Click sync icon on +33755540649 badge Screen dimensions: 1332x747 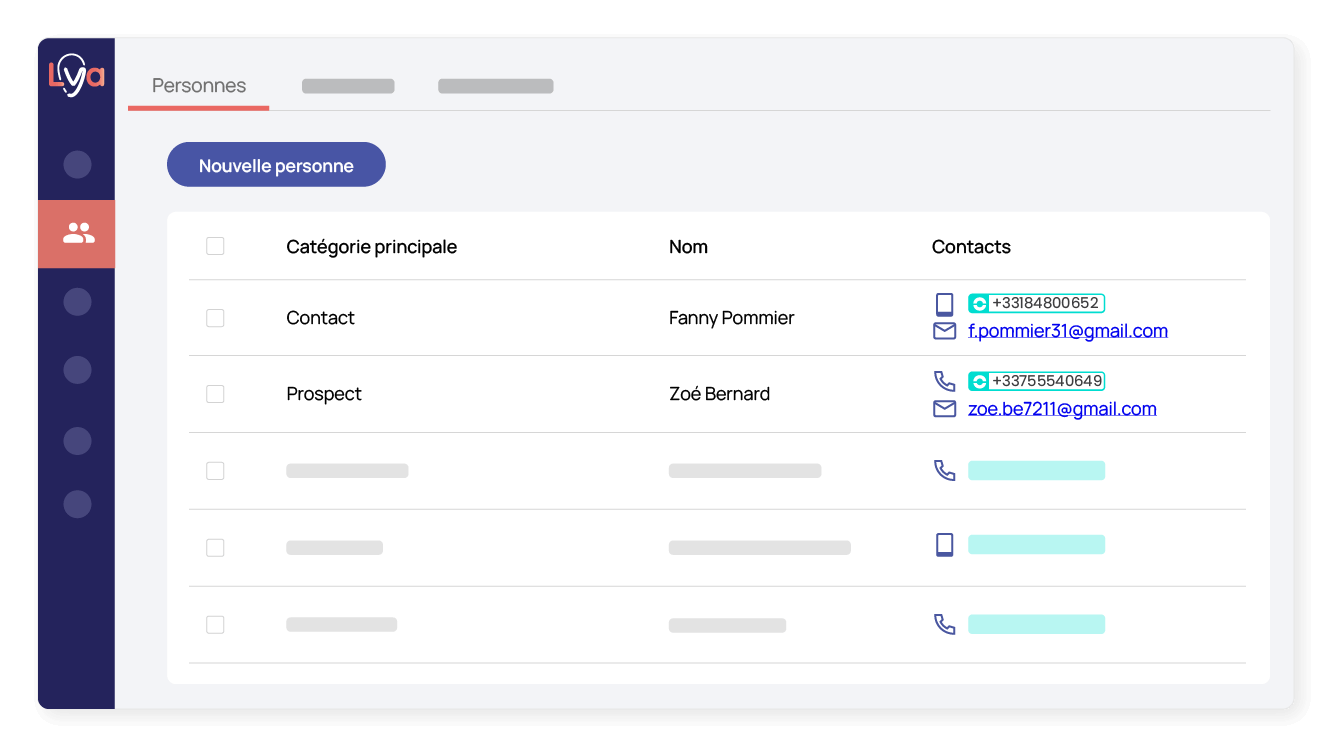(x=979, y=381)
